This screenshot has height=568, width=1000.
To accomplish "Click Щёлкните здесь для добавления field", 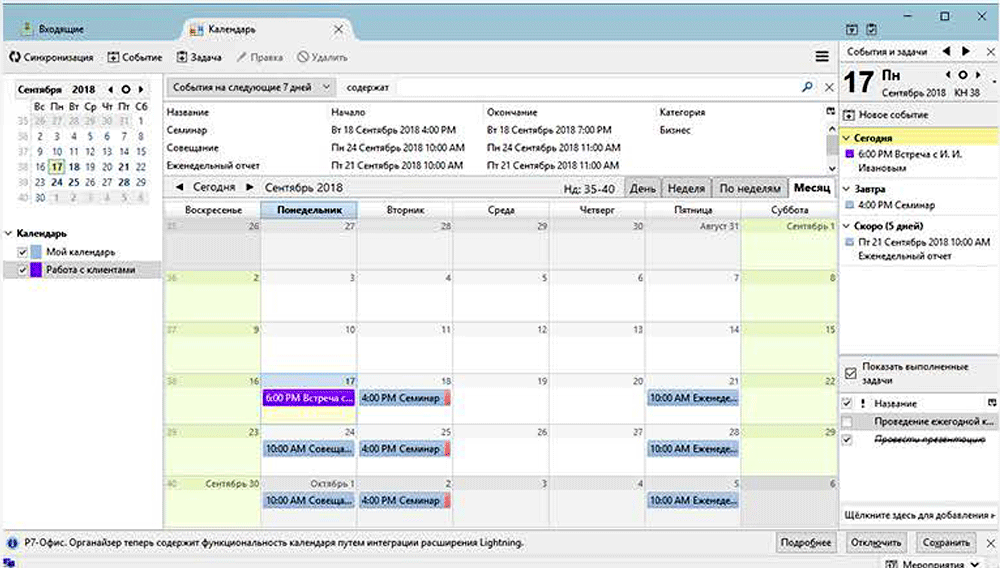I will click(919, 515).
